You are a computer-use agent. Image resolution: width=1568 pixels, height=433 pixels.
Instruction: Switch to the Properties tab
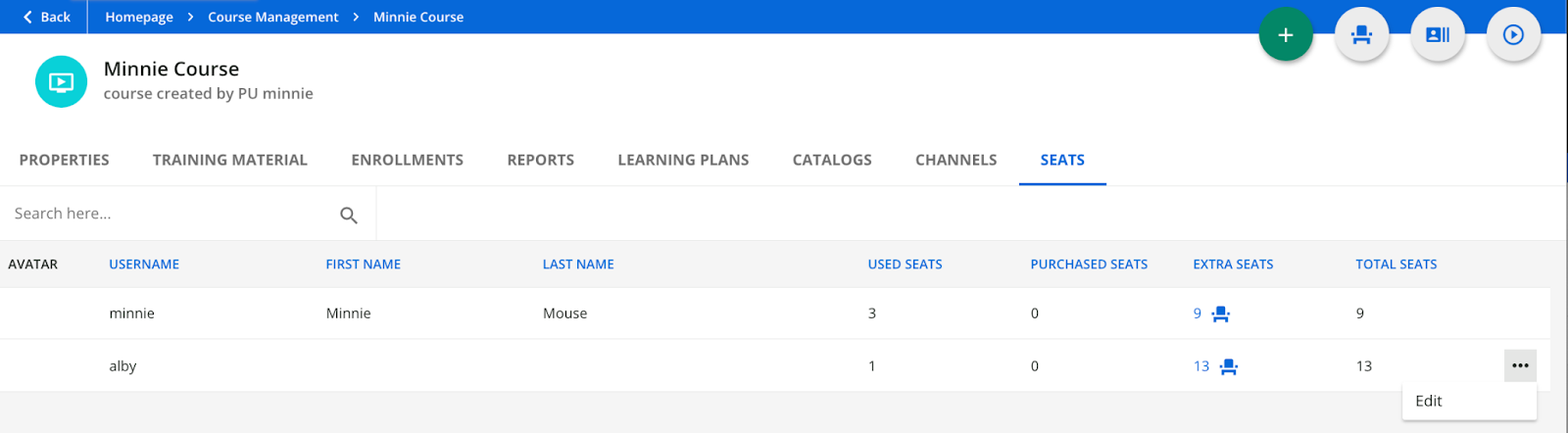pyautogui.click(x=64, y=160)
